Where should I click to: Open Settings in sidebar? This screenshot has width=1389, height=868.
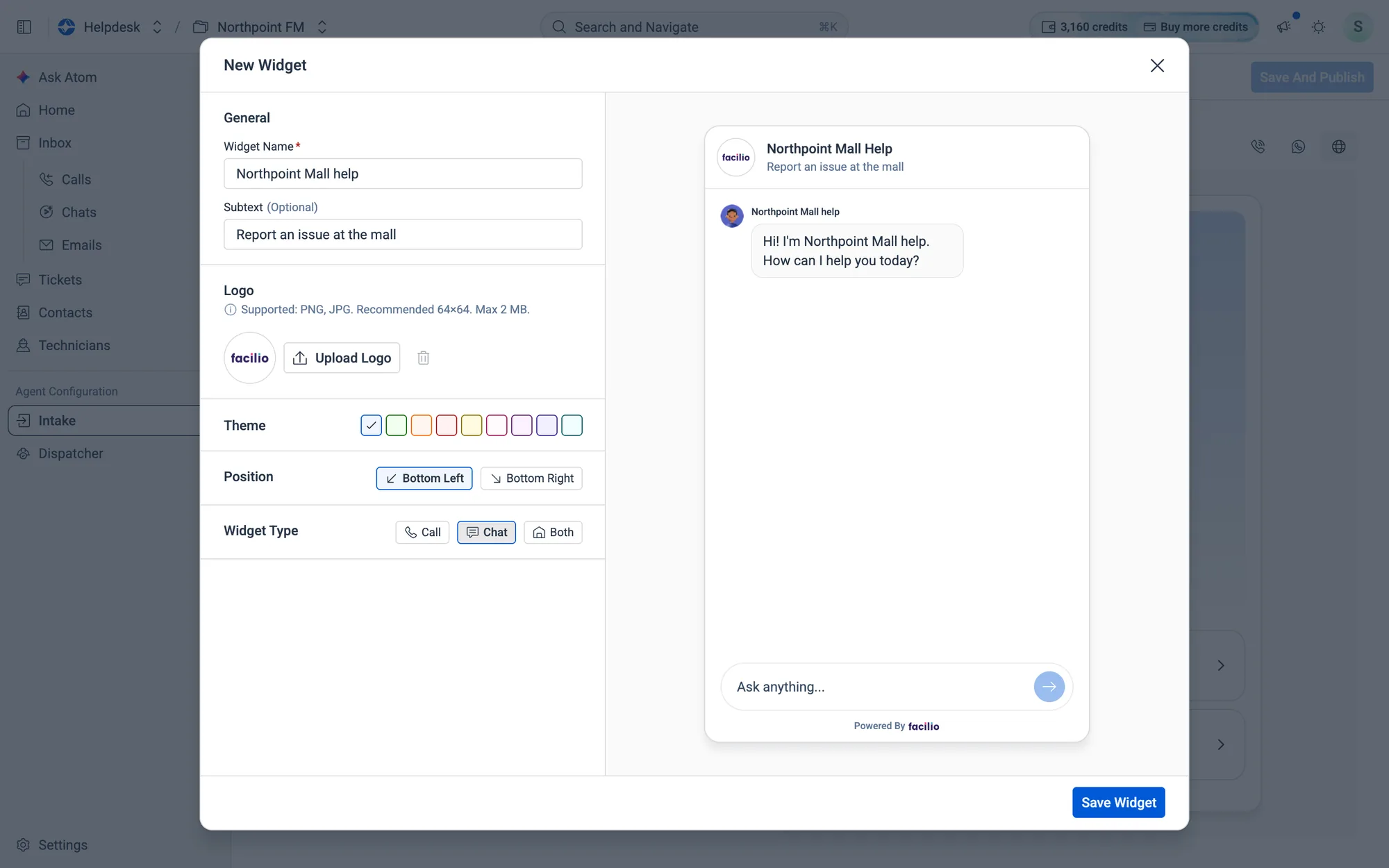[63, 845]
